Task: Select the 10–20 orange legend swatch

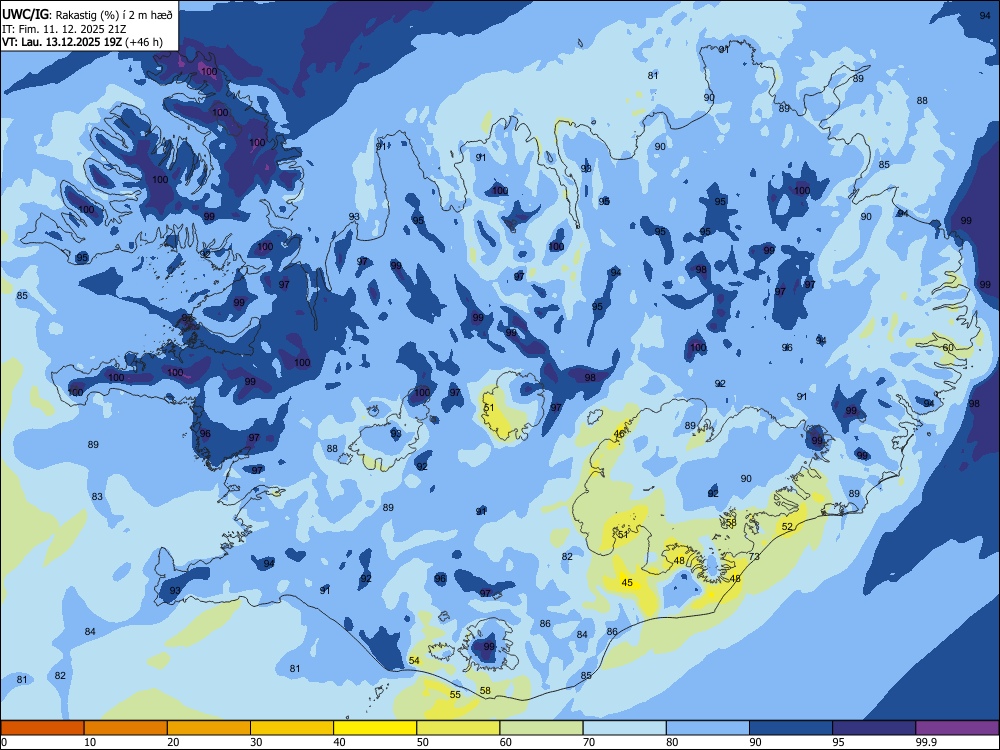Action: pyautogui.click(x=126, y=728)
